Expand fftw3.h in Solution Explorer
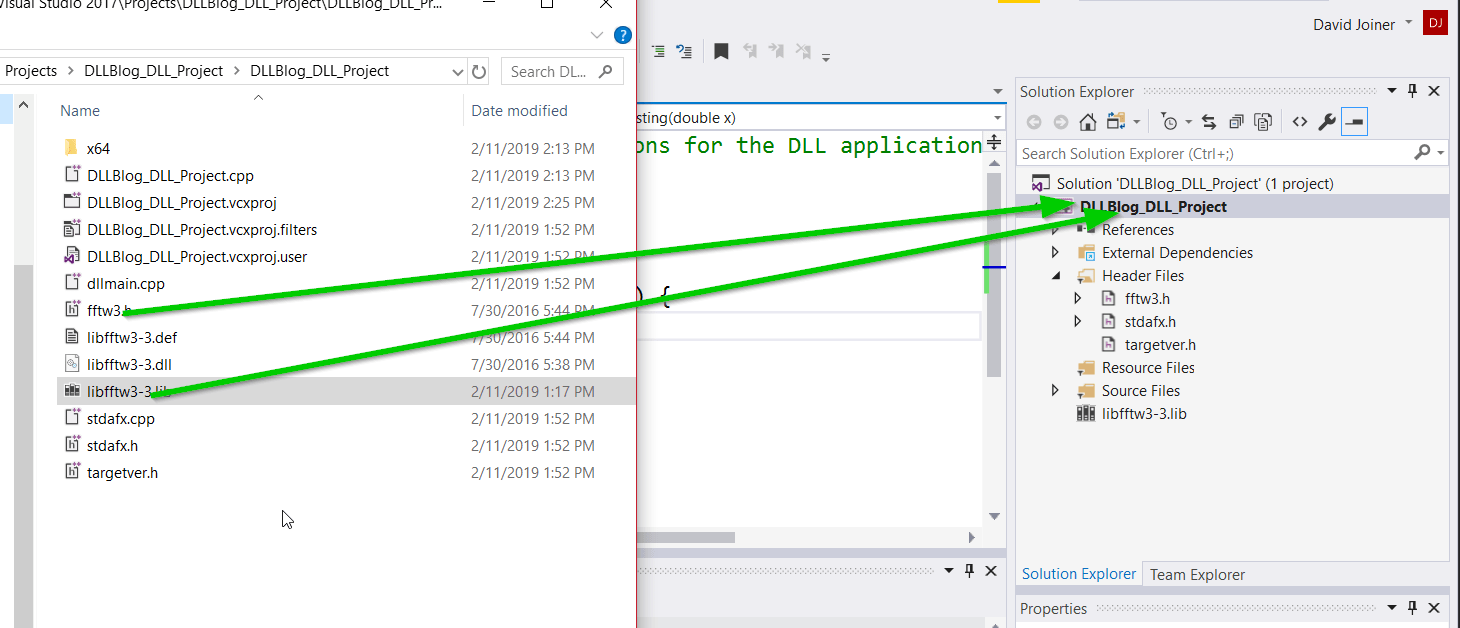This screenshot has height=628, width=1460. point(1078,299)
